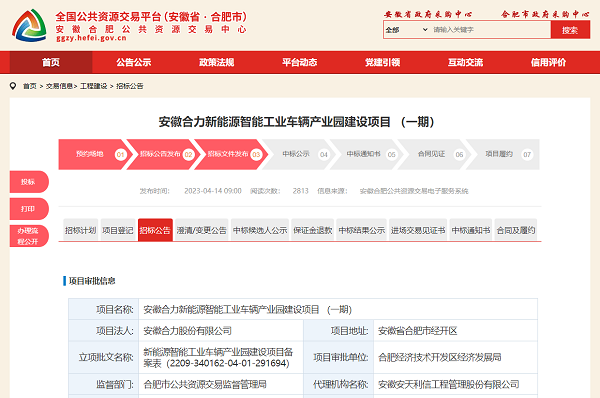Open 平台动态 navigation menu

coord(300,62)
